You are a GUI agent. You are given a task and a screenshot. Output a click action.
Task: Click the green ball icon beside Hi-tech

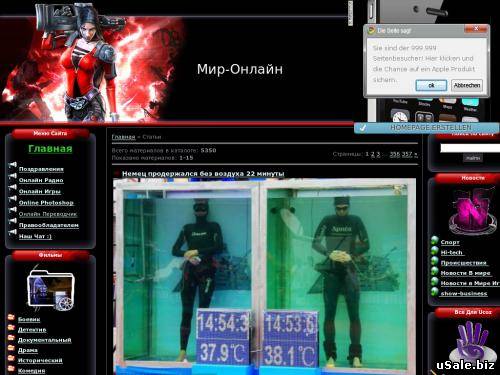434,251
